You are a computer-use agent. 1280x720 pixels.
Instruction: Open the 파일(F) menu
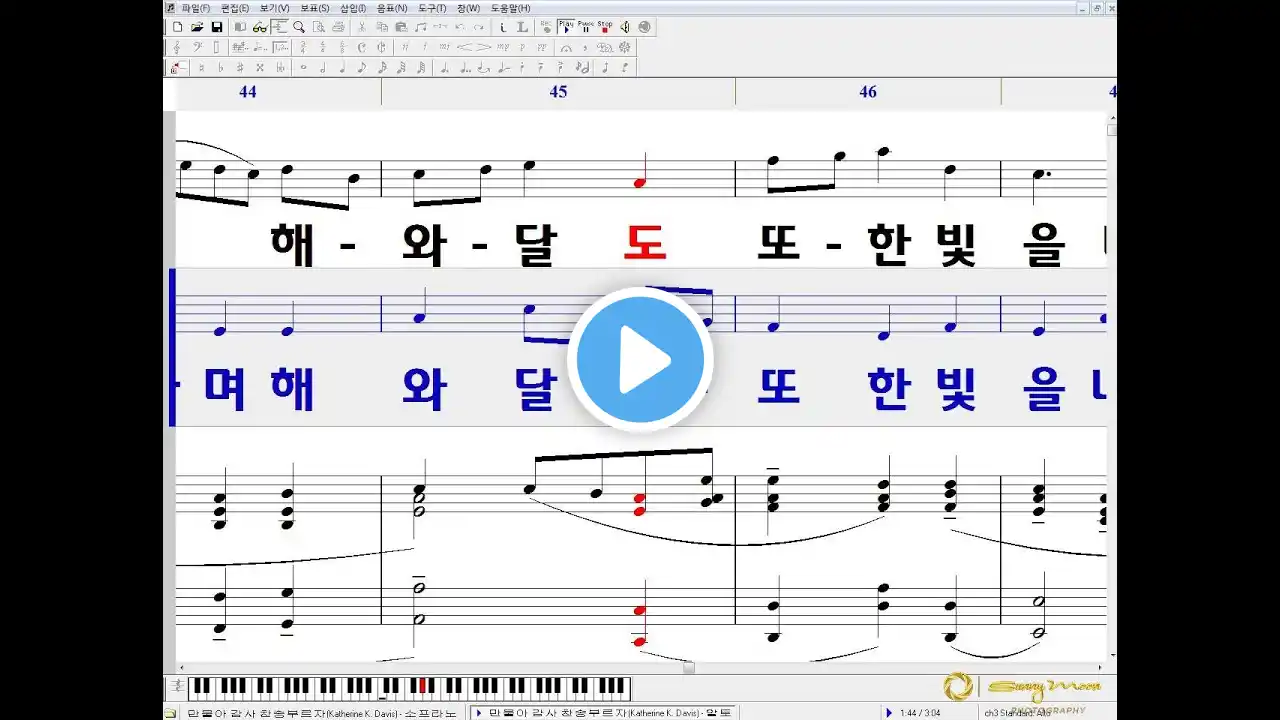coord(195,8)
